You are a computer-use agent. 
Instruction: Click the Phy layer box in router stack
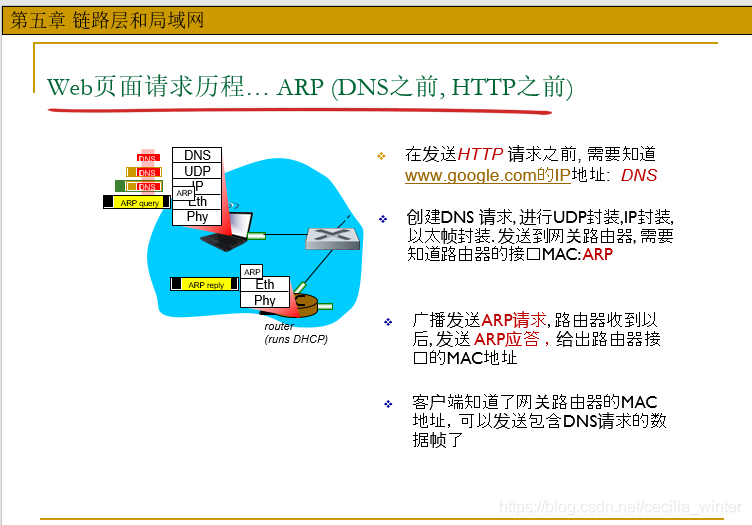coord(265,300)
